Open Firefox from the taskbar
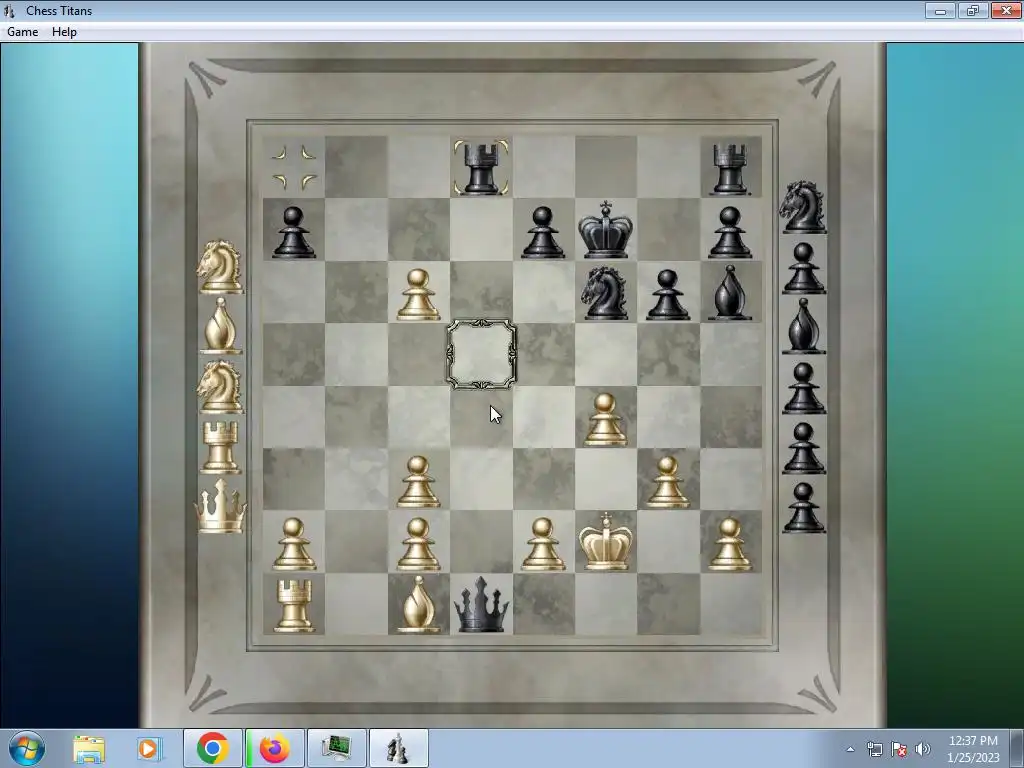This screenshot has width=1024, height=768. 274,748
